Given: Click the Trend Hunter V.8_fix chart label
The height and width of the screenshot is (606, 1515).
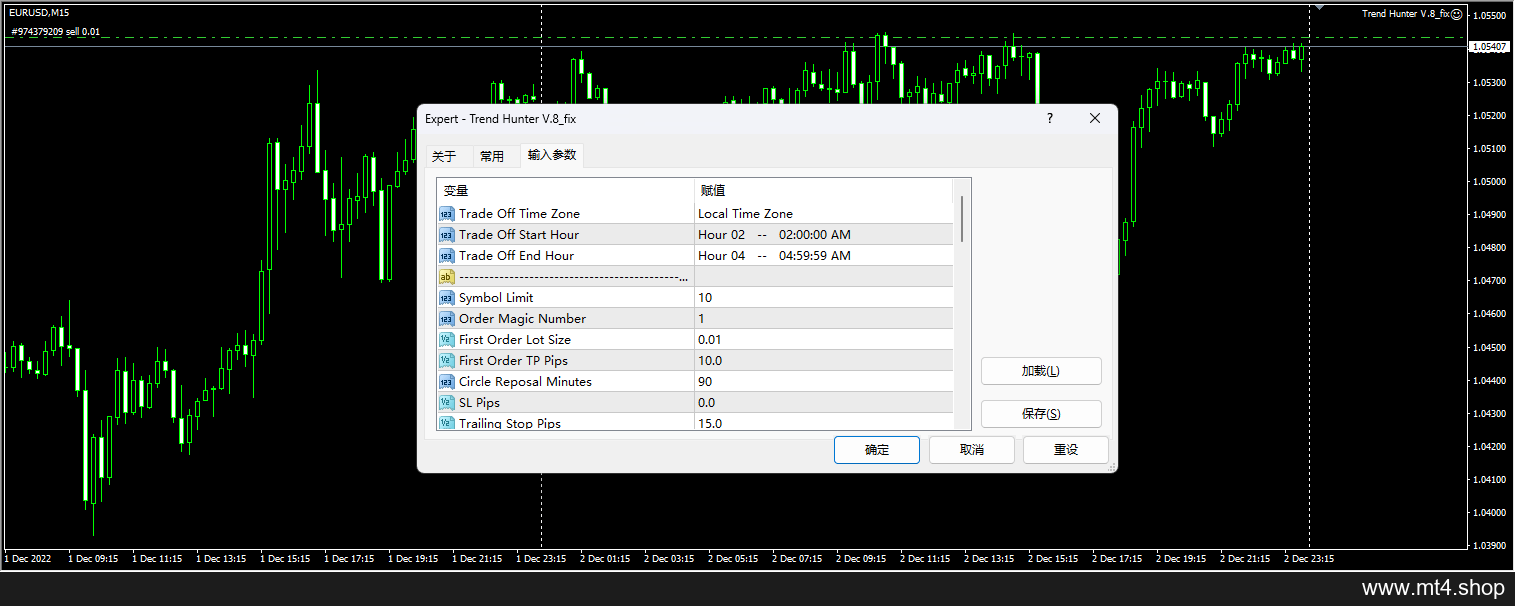Looking at the screenshot, I should 1405,14.
